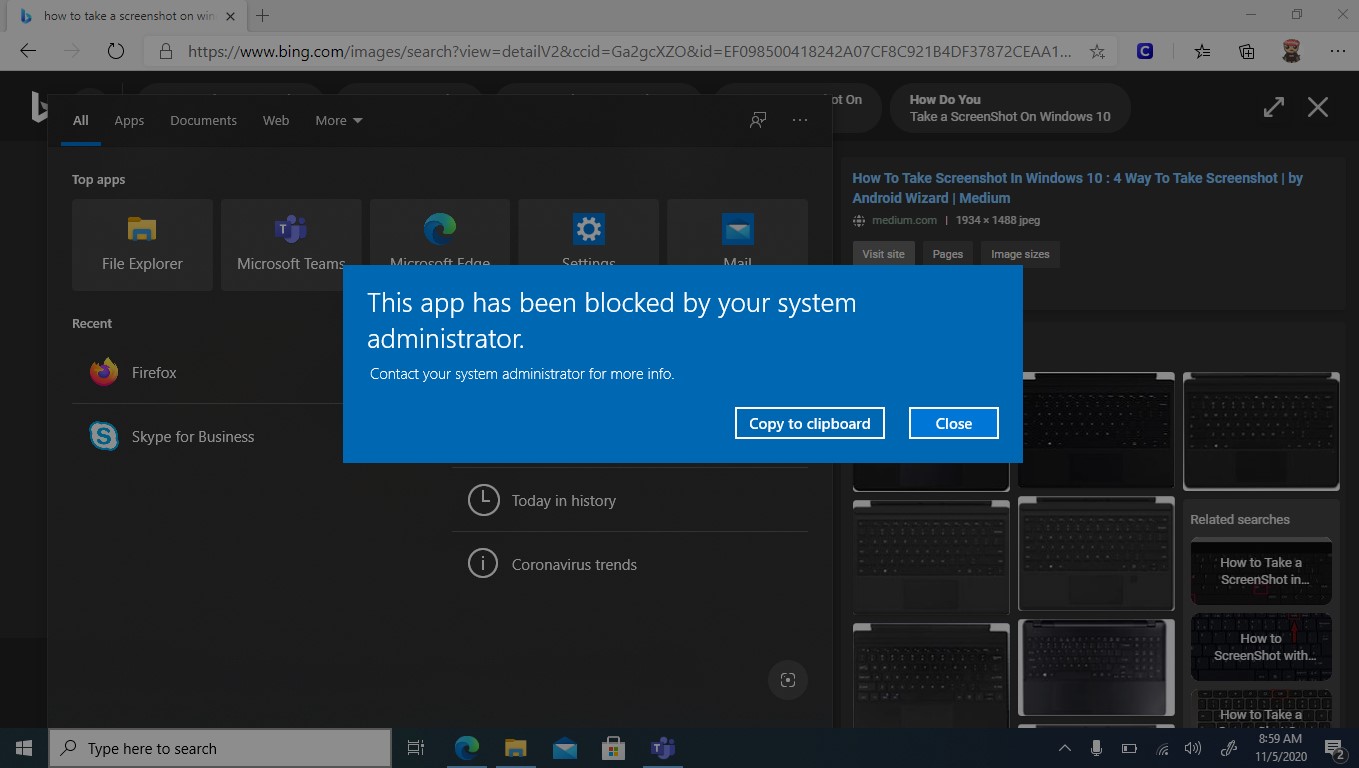The height and width of the screenshot is (768, 1359).
Task: Open the Mail tile in Top apps
Action: [x=737, y=232]
